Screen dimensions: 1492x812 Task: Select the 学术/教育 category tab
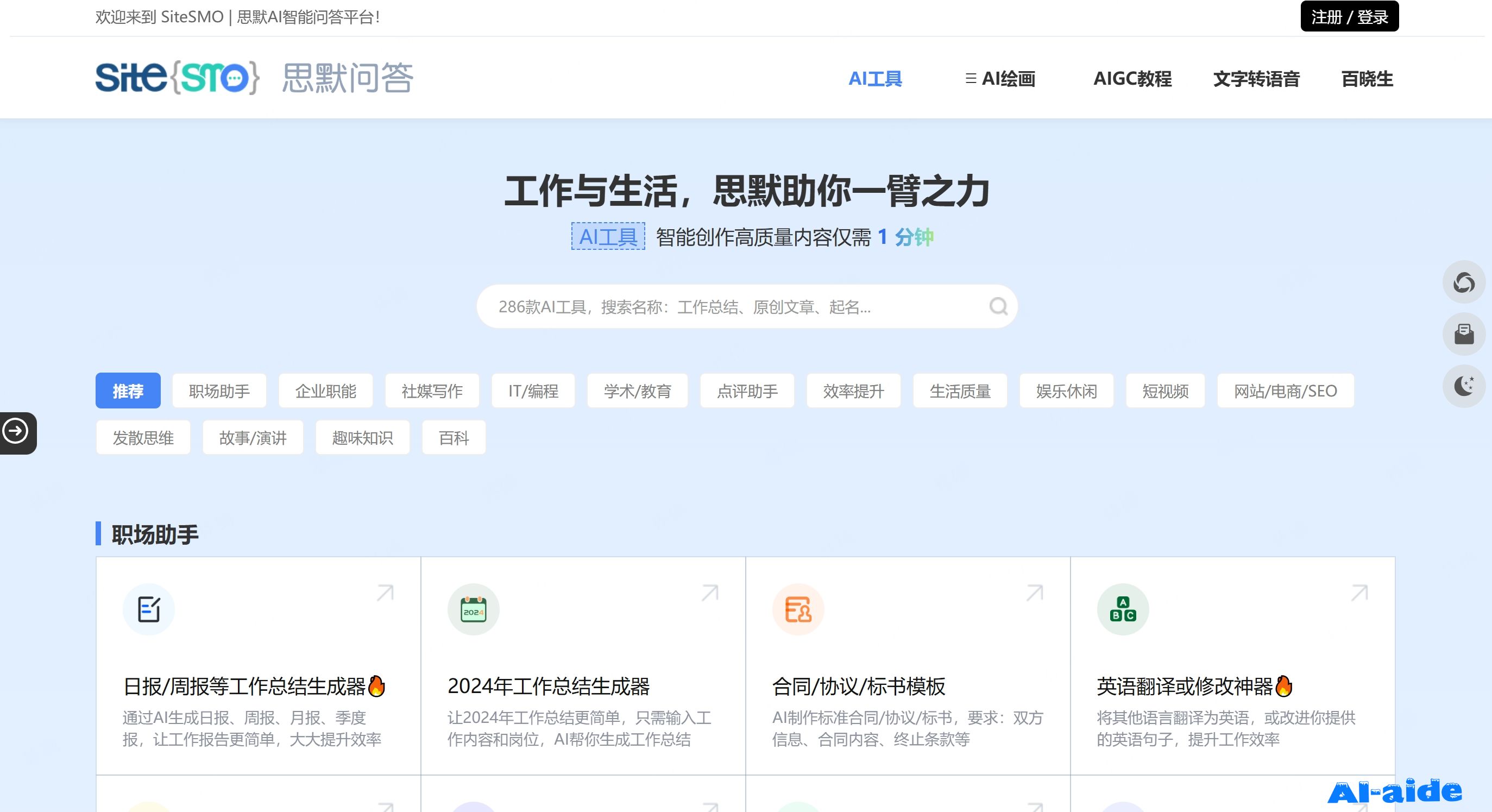click(x=637, y=391)
